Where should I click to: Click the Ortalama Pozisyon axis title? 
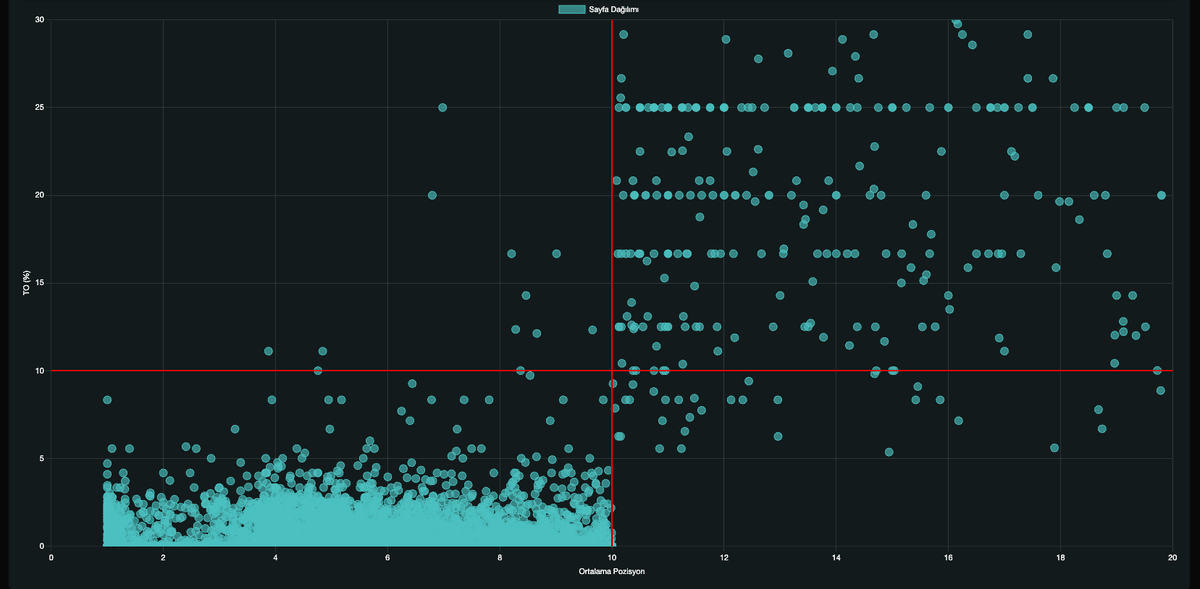tap(611, 571)
